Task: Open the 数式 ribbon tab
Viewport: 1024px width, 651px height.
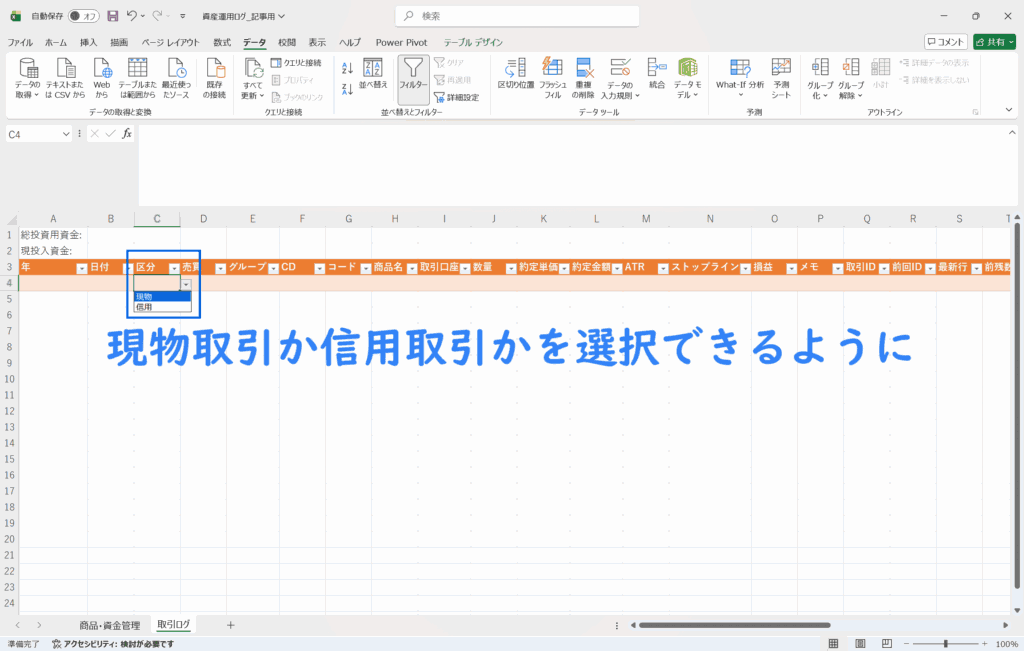Action: (x=222, y=42)
